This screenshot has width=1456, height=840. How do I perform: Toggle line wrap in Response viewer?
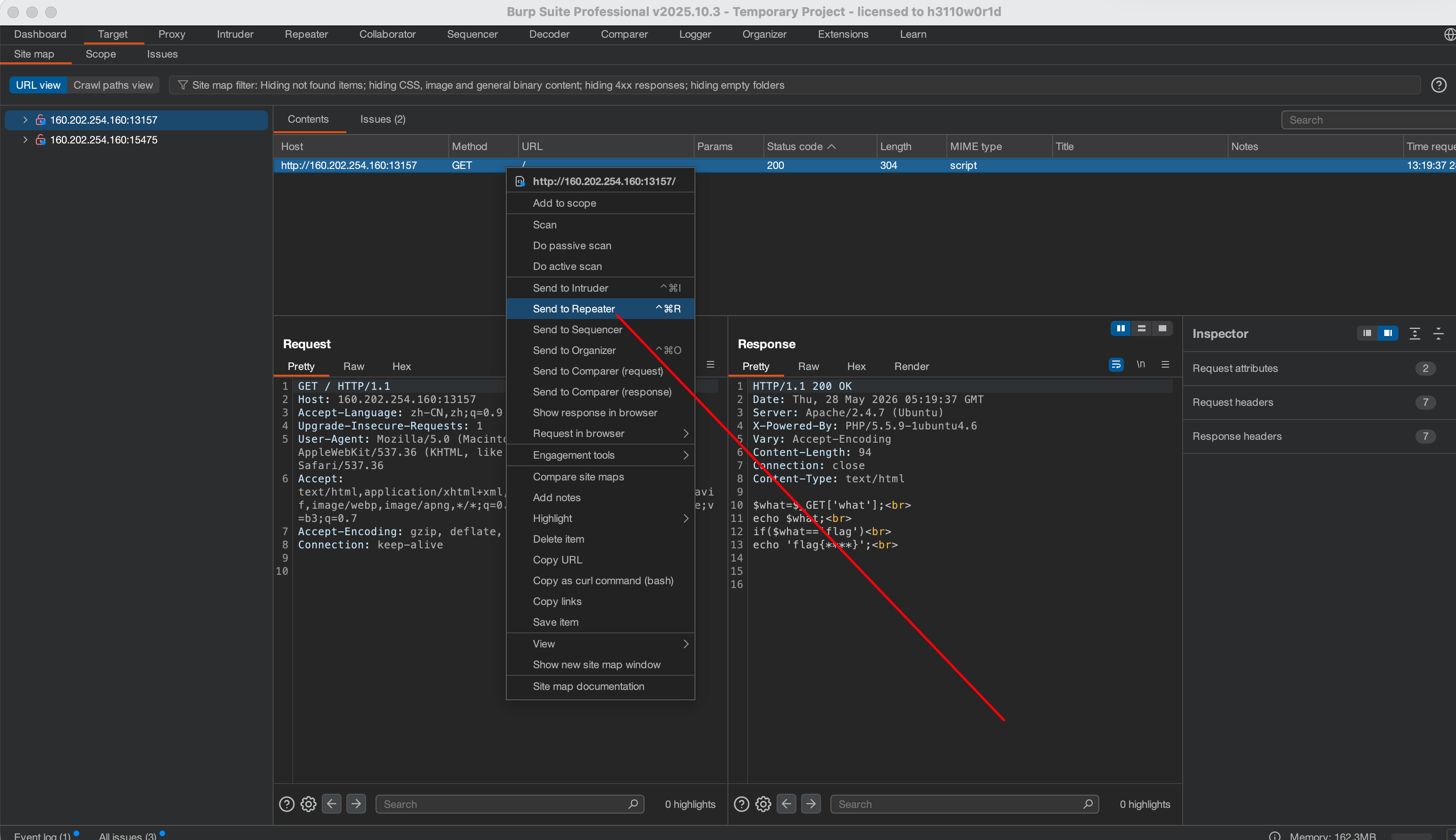[x=1116, y=365]
